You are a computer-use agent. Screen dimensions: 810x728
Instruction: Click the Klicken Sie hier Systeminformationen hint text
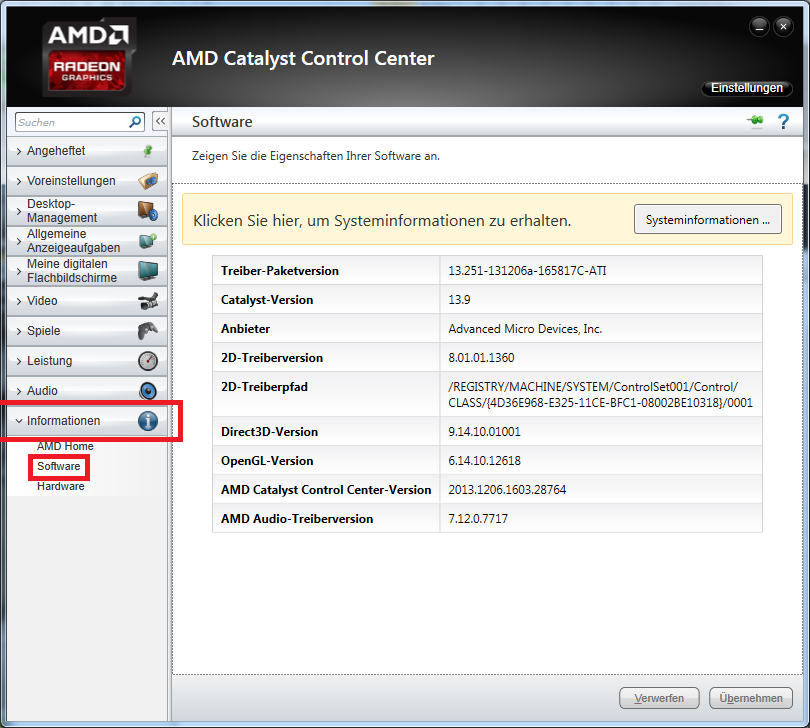click(382, 221)
